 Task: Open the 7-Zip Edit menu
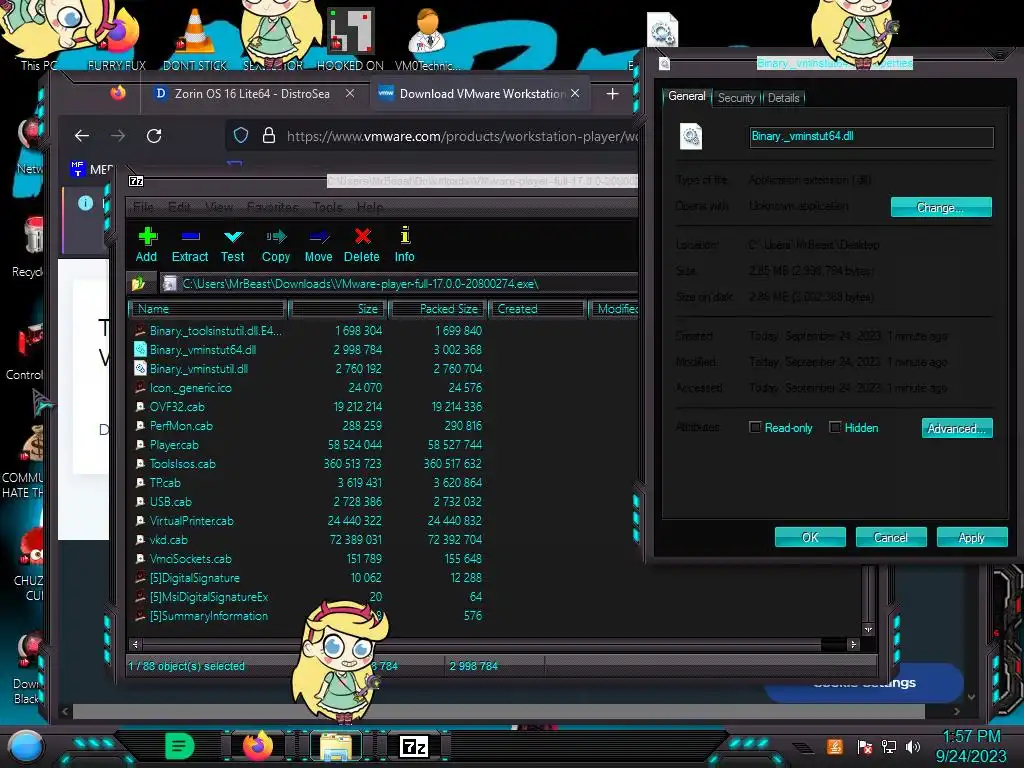point(179,207)
